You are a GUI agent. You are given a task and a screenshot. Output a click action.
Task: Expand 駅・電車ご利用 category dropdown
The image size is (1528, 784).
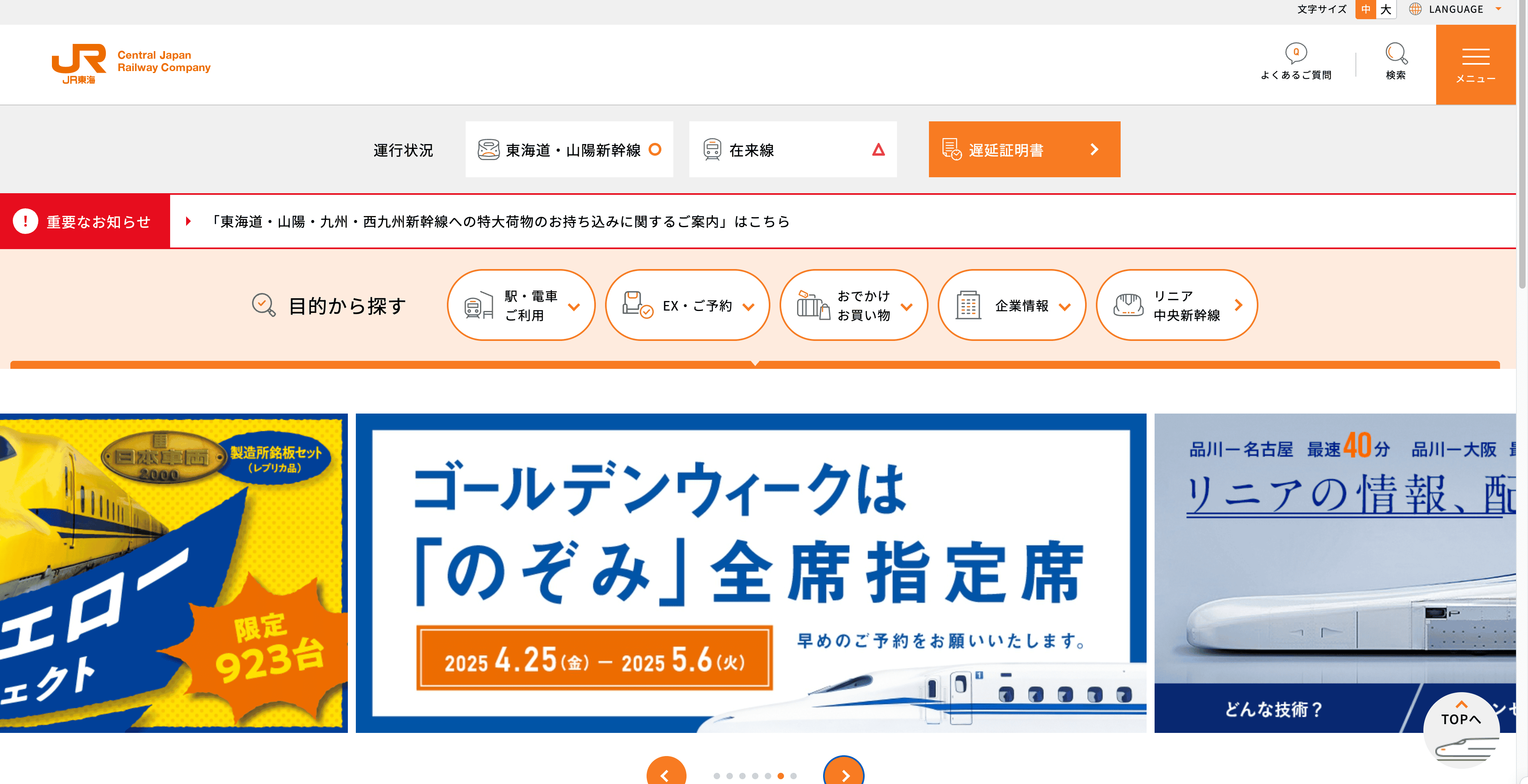pyautogui.click(x=521, y=305)
